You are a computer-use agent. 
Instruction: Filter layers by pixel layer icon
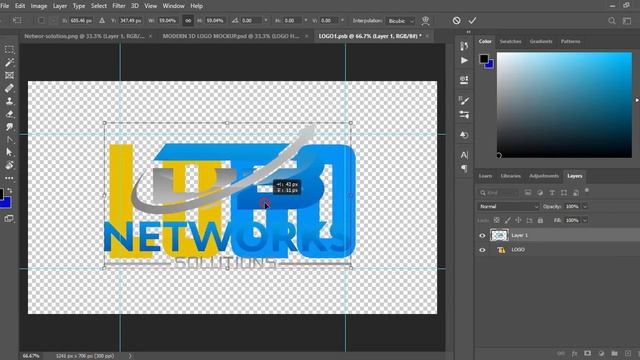[528, 193]
